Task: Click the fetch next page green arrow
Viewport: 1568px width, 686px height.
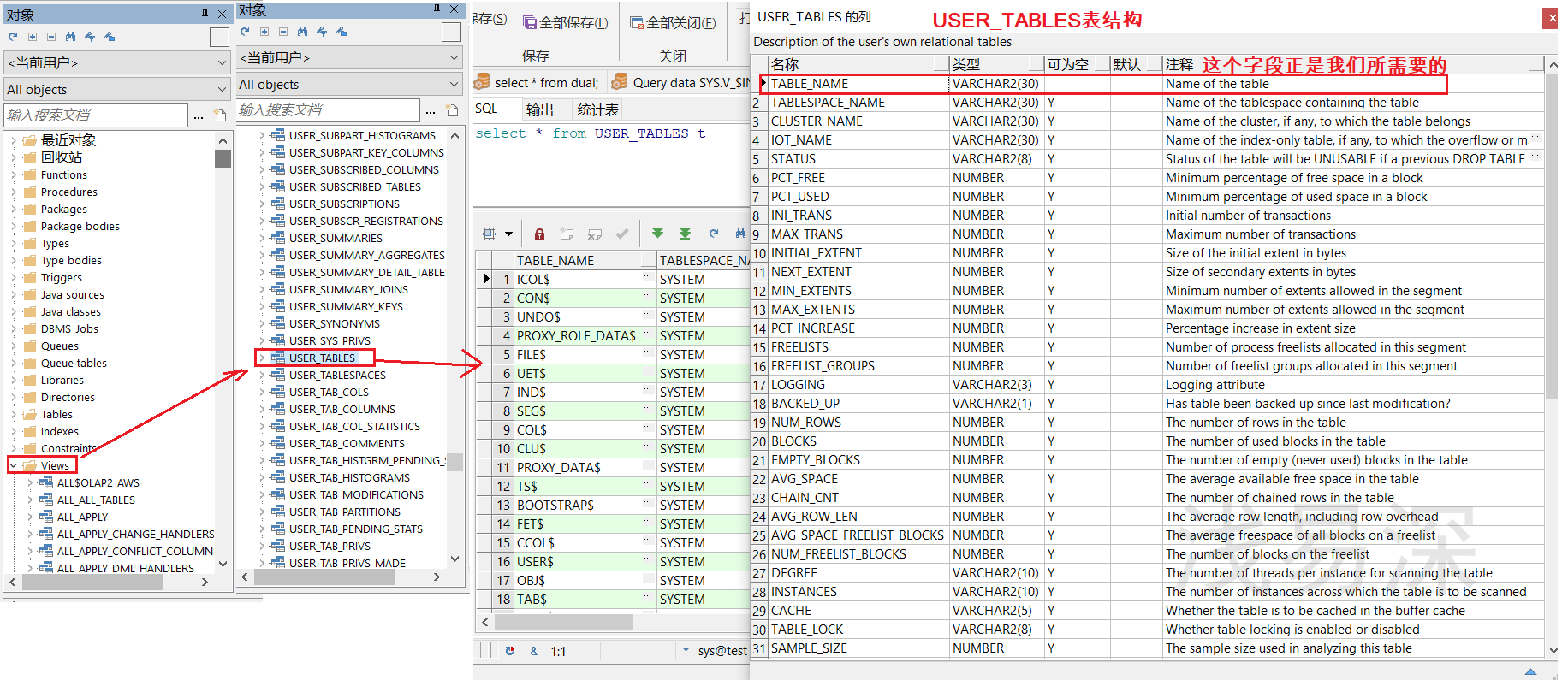Action: [657, 234]
